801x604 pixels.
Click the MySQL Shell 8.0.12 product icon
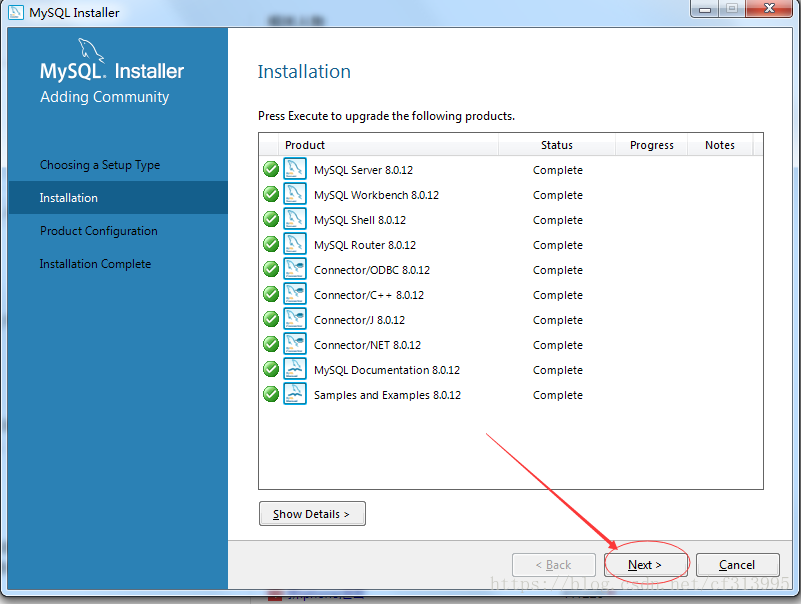pos(295,219)
